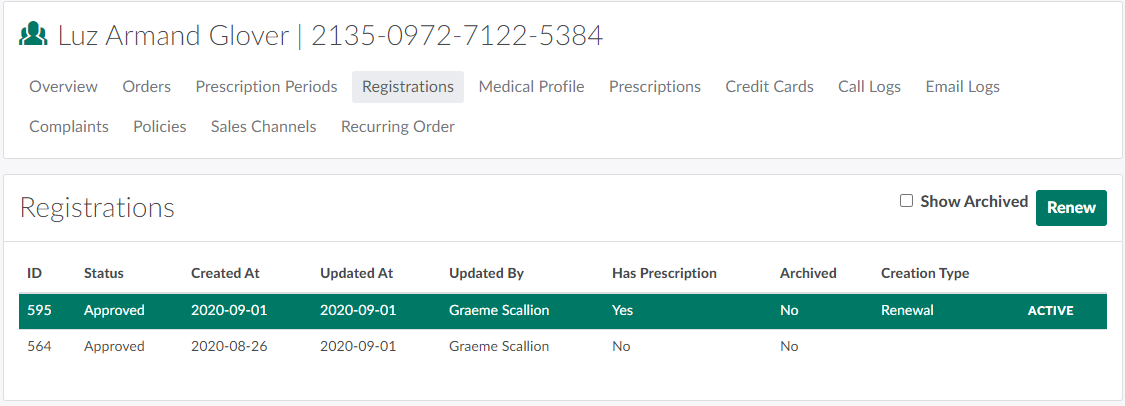Open the Email Logs tab
The height and width of the screenshot is (406, 1125).
coord(962,87)
